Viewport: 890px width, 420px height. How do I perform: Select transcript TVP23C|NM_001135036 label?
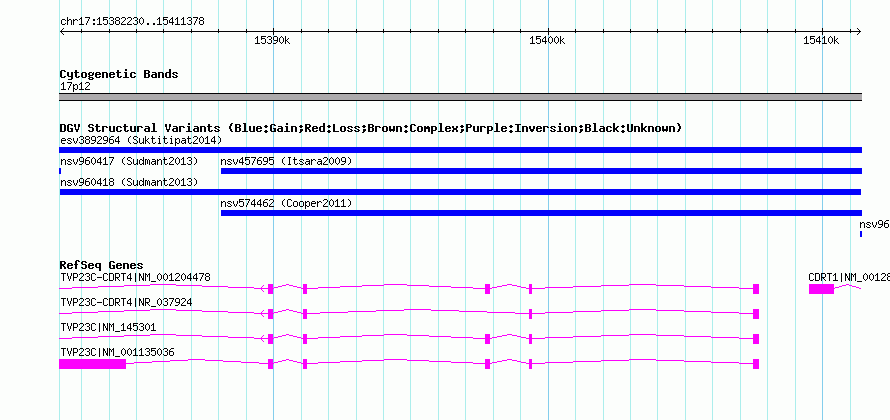[x=117, y=352]
